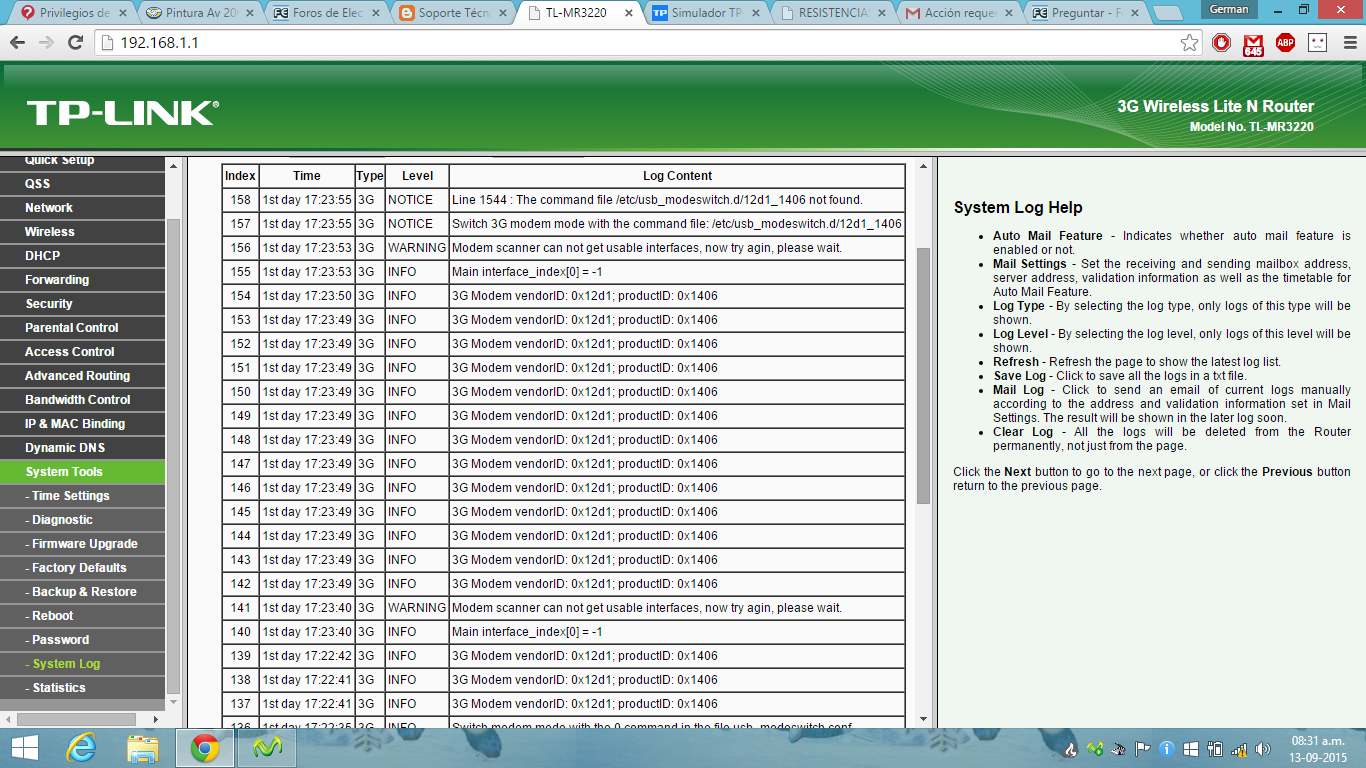Viewport: 1366px width, 768px height.
Task: Click the face icon extension
Action: point(1317,43)
